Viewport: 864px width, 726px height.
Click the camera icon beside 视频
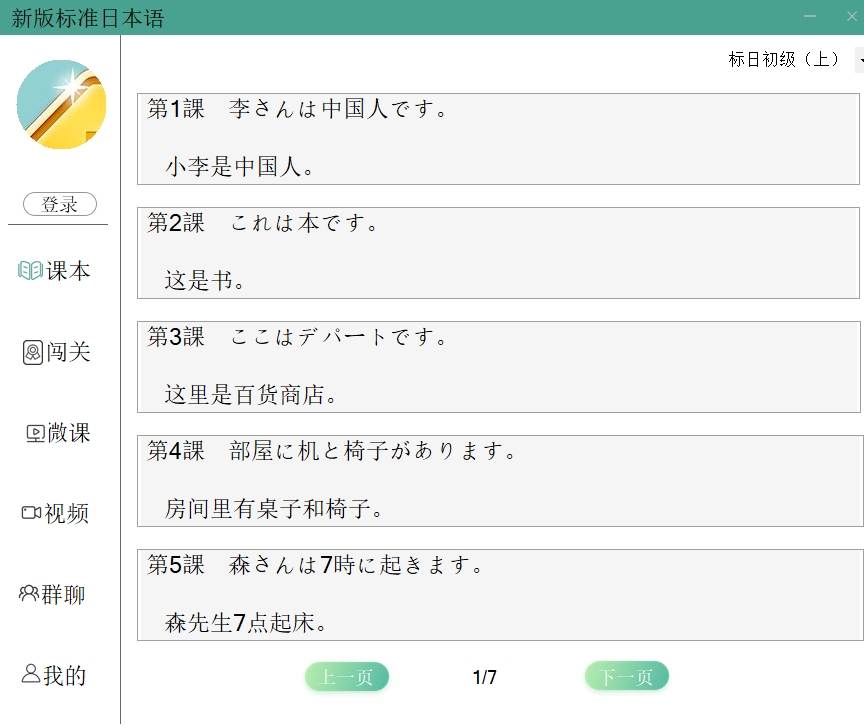[31, 513]
